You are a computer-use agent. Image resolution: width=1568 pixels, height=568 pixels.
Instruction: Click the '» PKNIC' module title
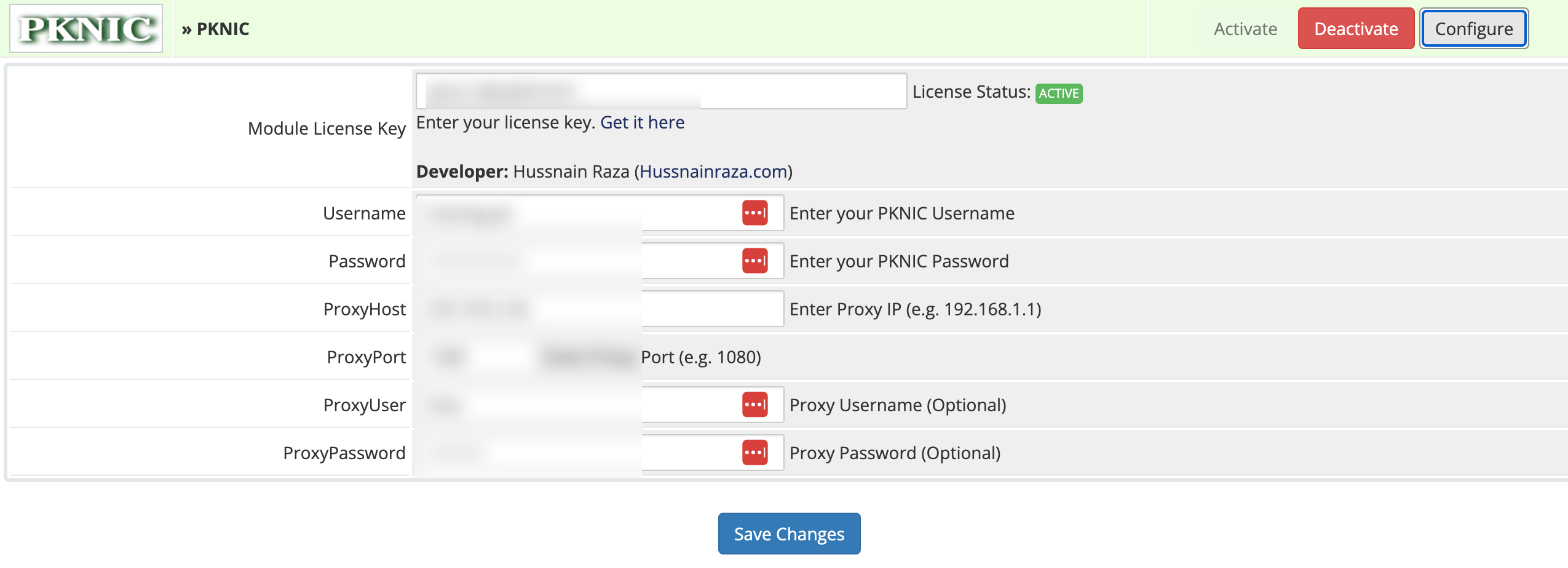(x=216, y=29)
